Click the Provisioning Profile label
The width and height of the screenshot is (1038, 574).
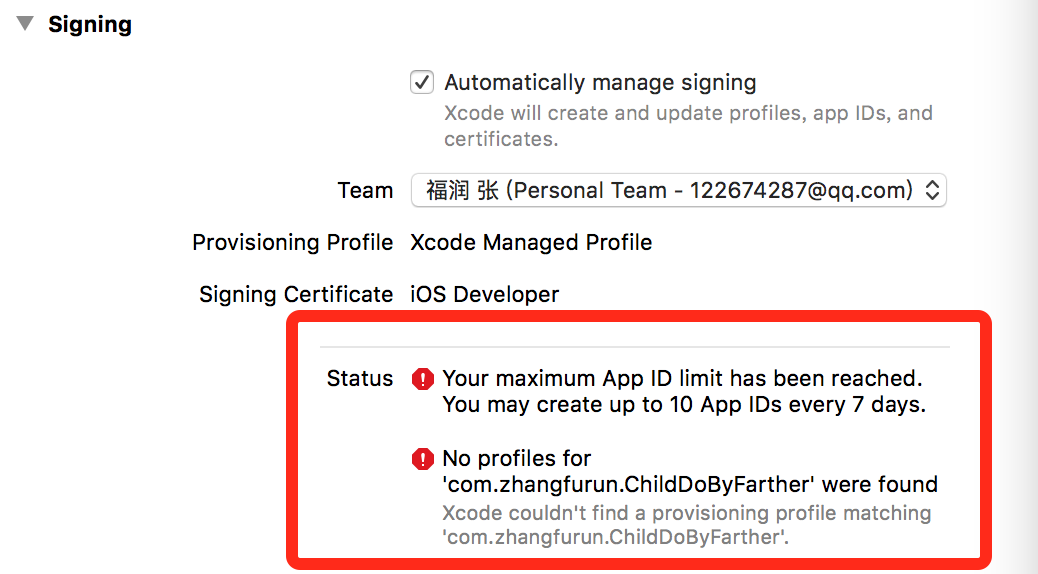point(292,242)
